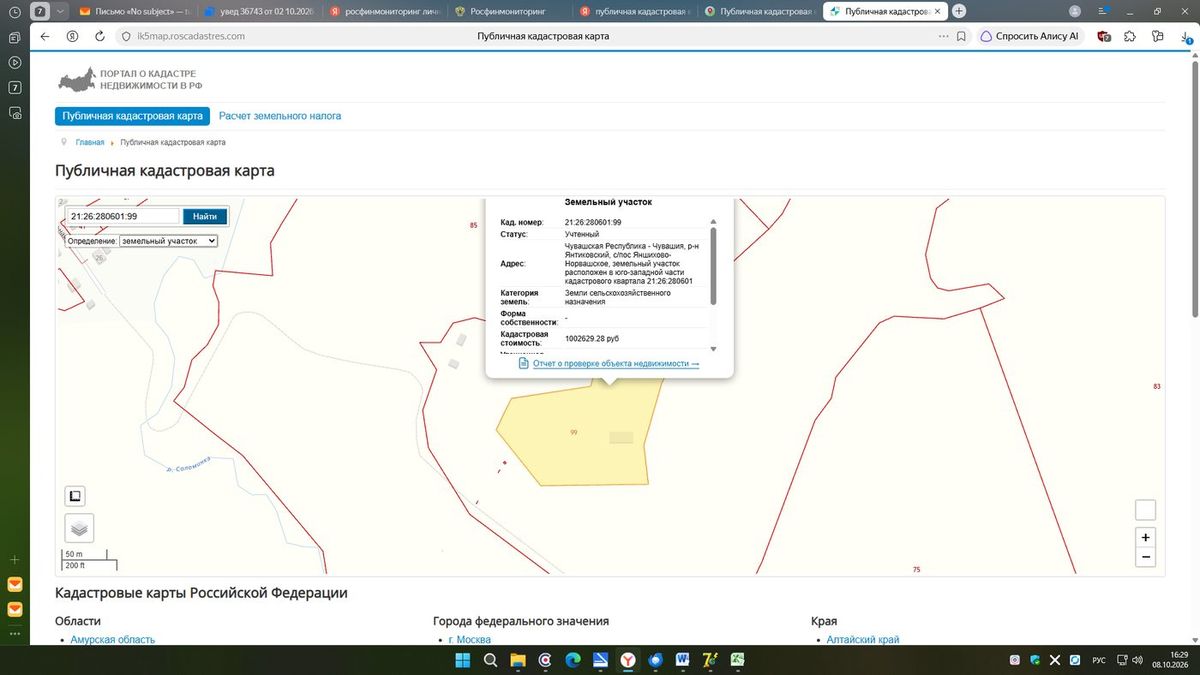Click the 'РУС' language indicator in taskbar
The width and height of the screenshot is (1200, 675).
[1098, 660]
